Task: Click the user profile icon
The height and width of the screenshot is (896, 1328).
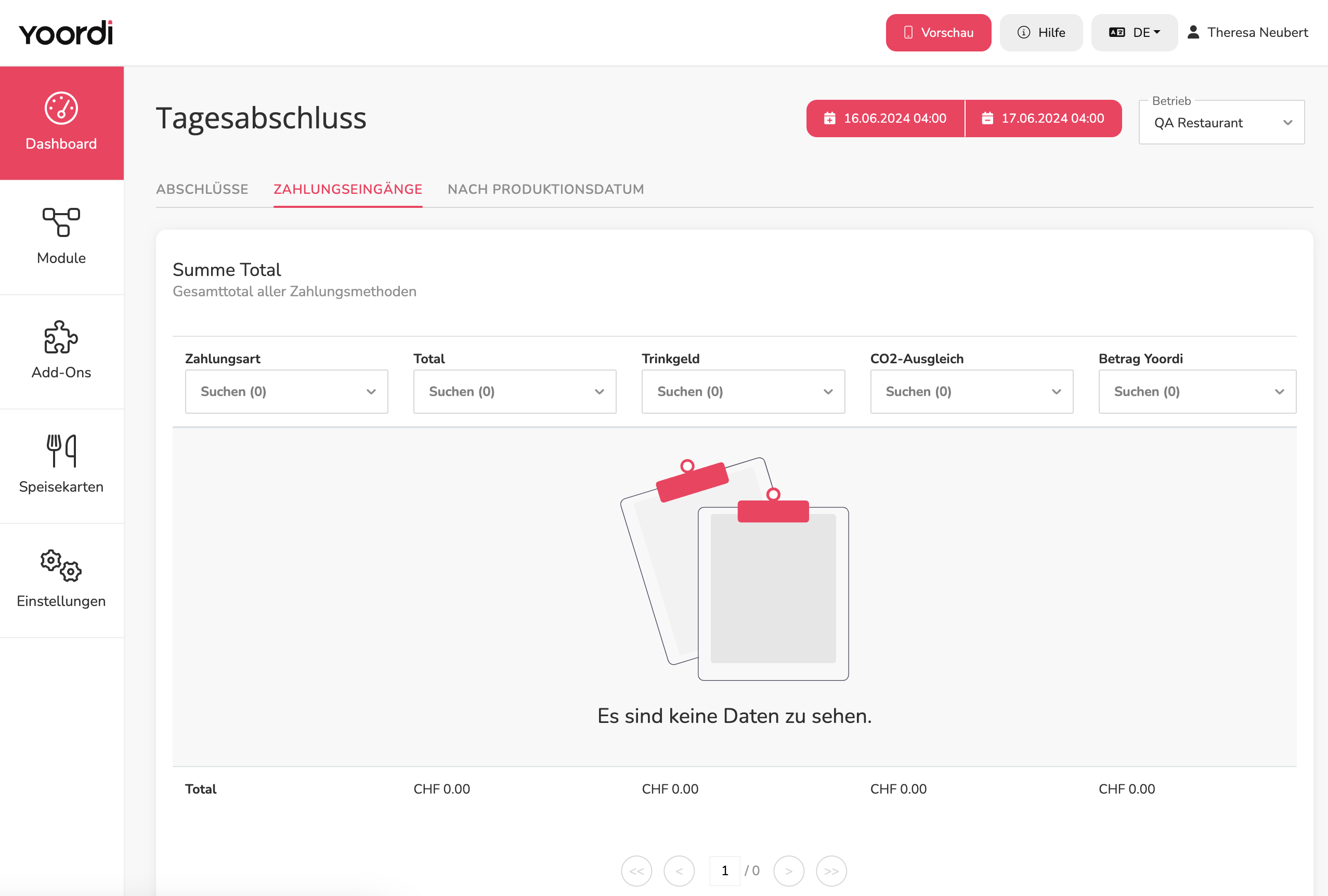Action: (x=1193, y=33)
